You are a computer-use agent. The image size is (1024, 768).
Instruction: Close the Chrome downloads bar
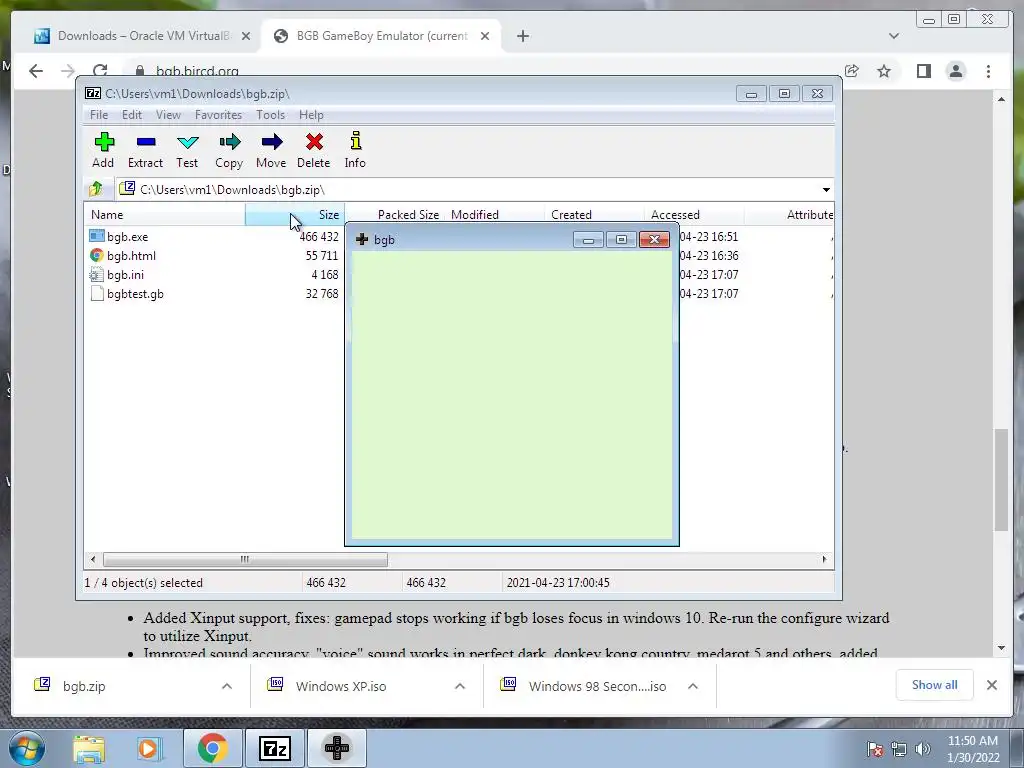click(991, 685)
